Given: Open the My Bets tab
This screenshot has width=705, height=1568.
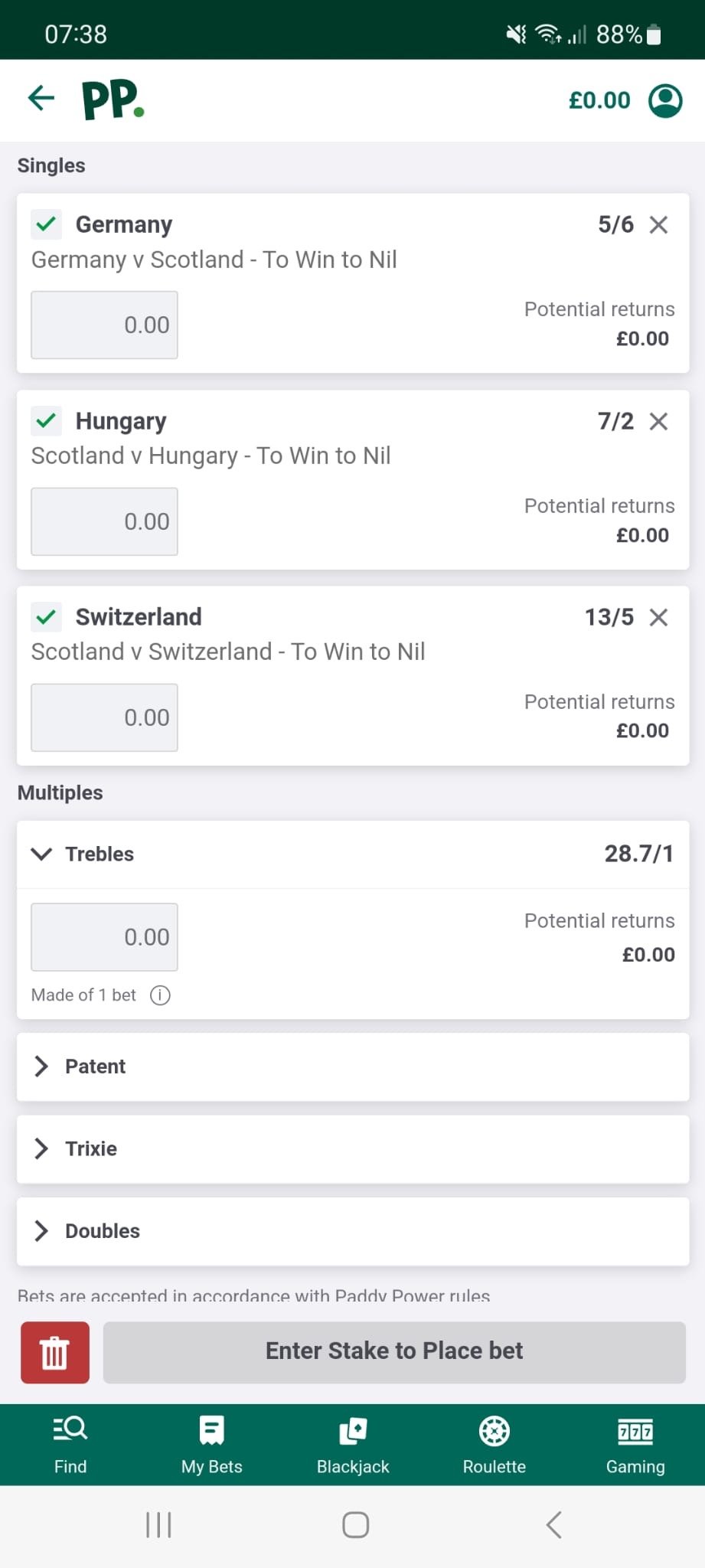Looking at the screenshot, I should [211, 1445].
